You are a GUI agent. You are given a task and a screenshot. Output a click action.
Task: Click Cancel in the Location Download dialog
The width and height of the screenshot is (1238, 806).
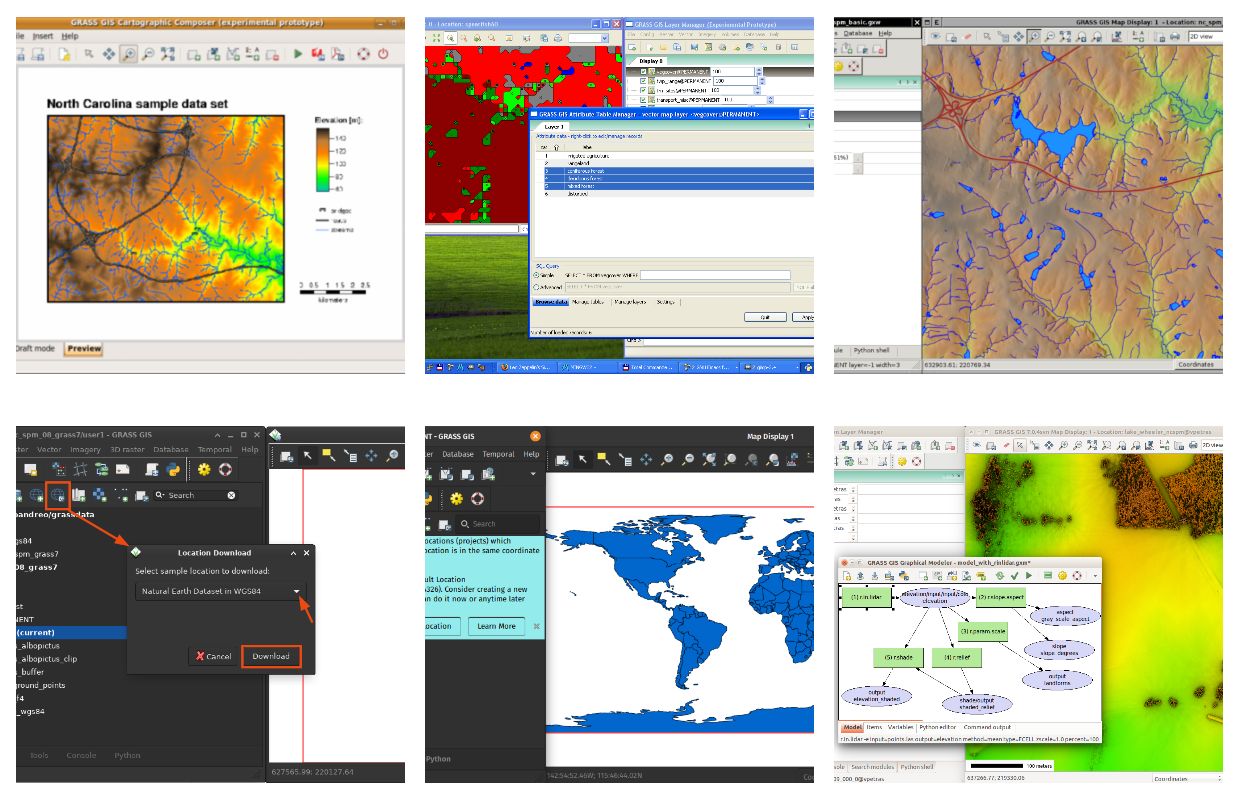coord(215,656)
